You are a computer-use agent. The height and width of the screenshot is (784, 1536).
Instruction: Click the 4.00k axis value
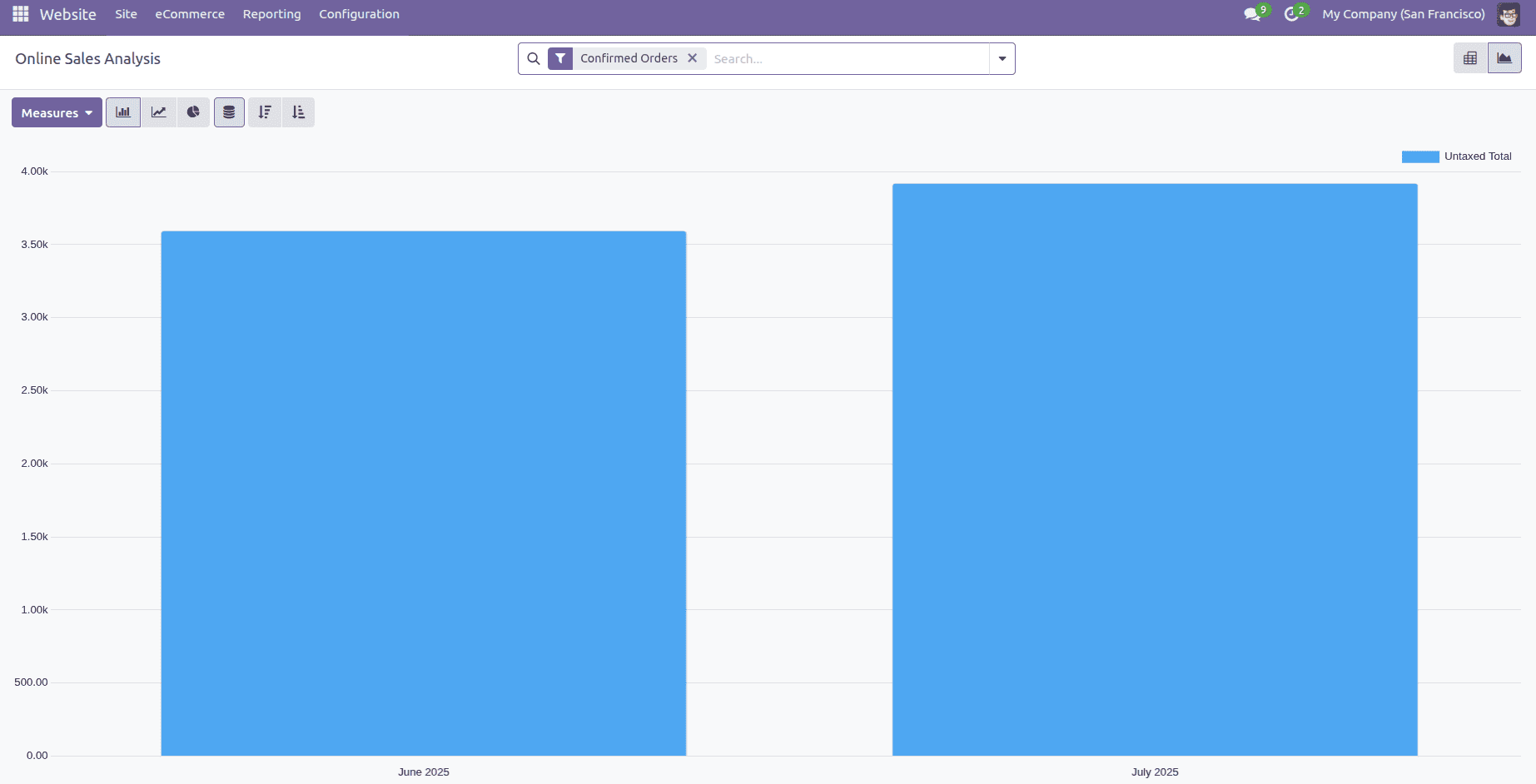[x=34, y=171]
